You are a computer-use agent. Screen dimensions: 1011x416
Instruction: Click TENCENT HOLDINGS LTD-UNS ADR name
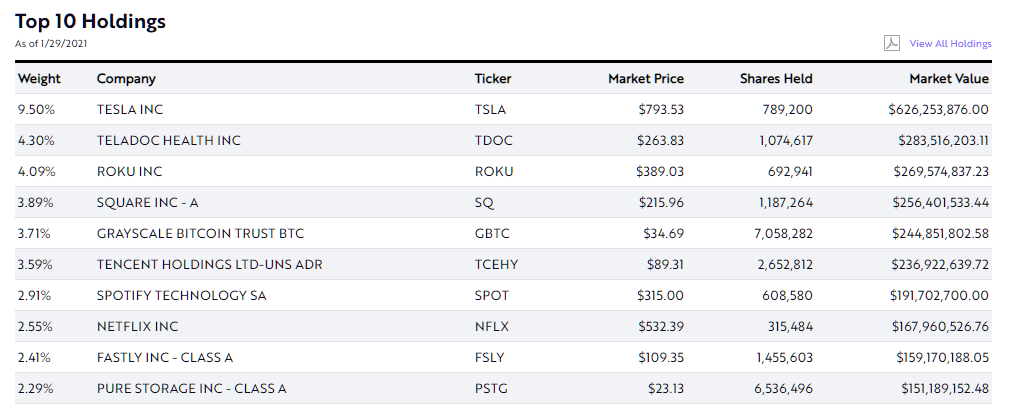[209, 265]
